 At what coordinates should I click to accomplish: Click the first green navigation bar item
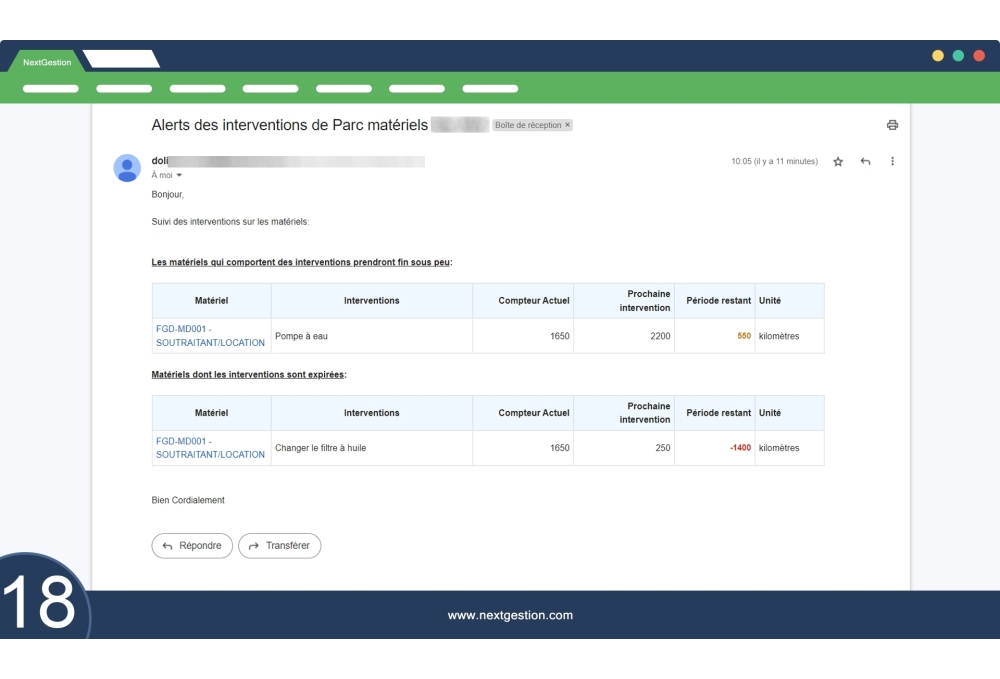pyautogui.click(x=50, y=88)
